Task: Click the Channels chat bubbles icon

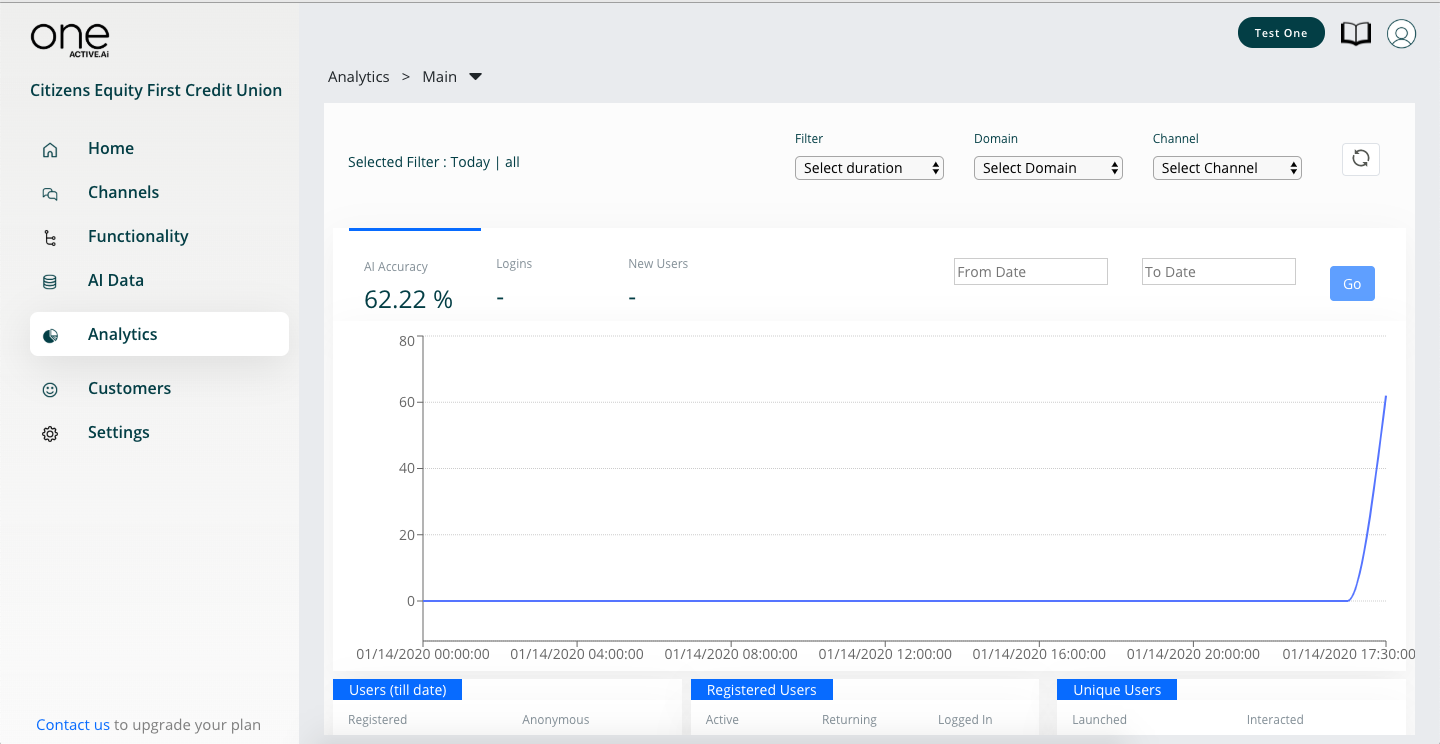Action: click(x=50, y=194)
